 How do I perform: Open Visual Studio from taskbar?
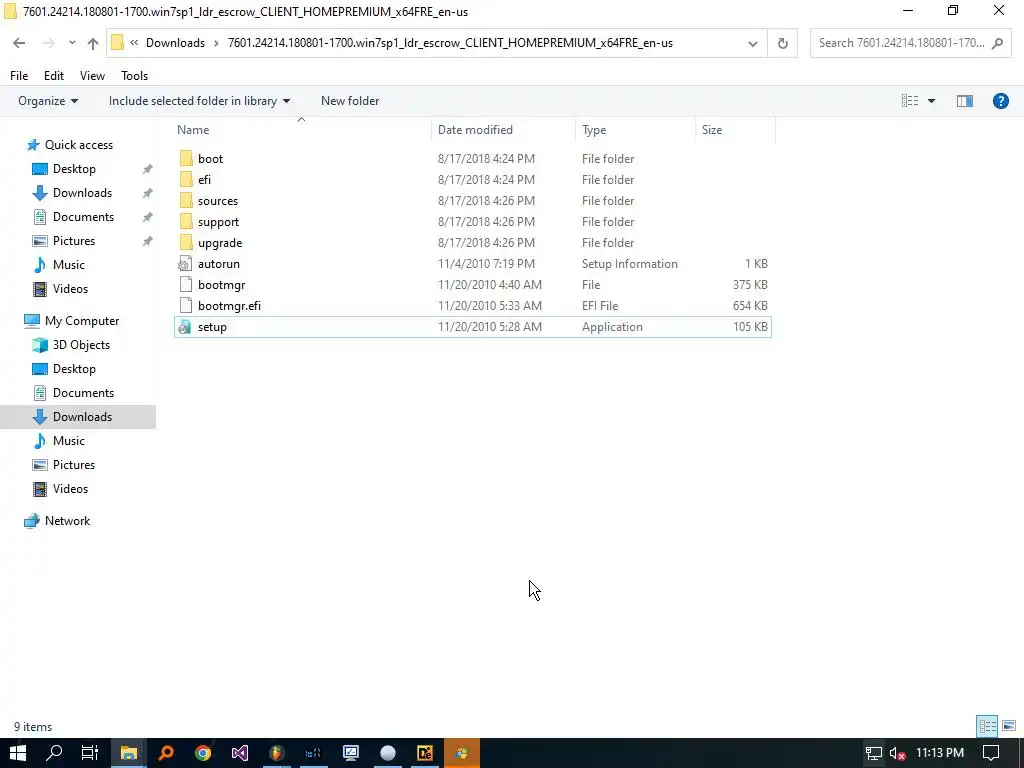coord(240,753)
